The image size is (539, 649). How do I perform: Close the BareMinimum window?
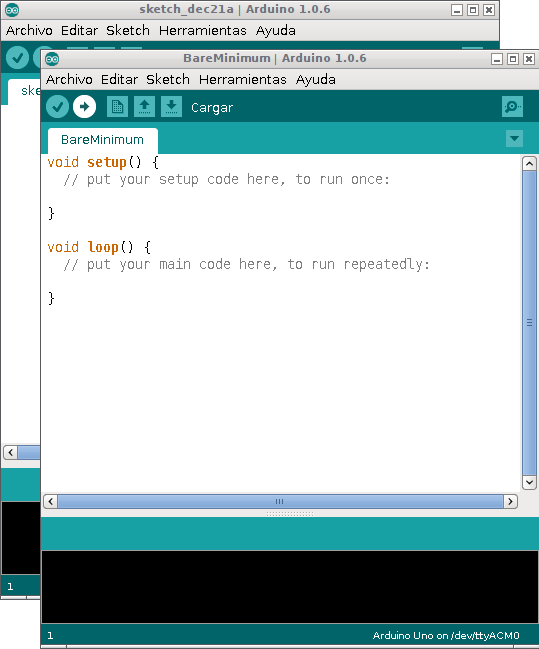528,59
